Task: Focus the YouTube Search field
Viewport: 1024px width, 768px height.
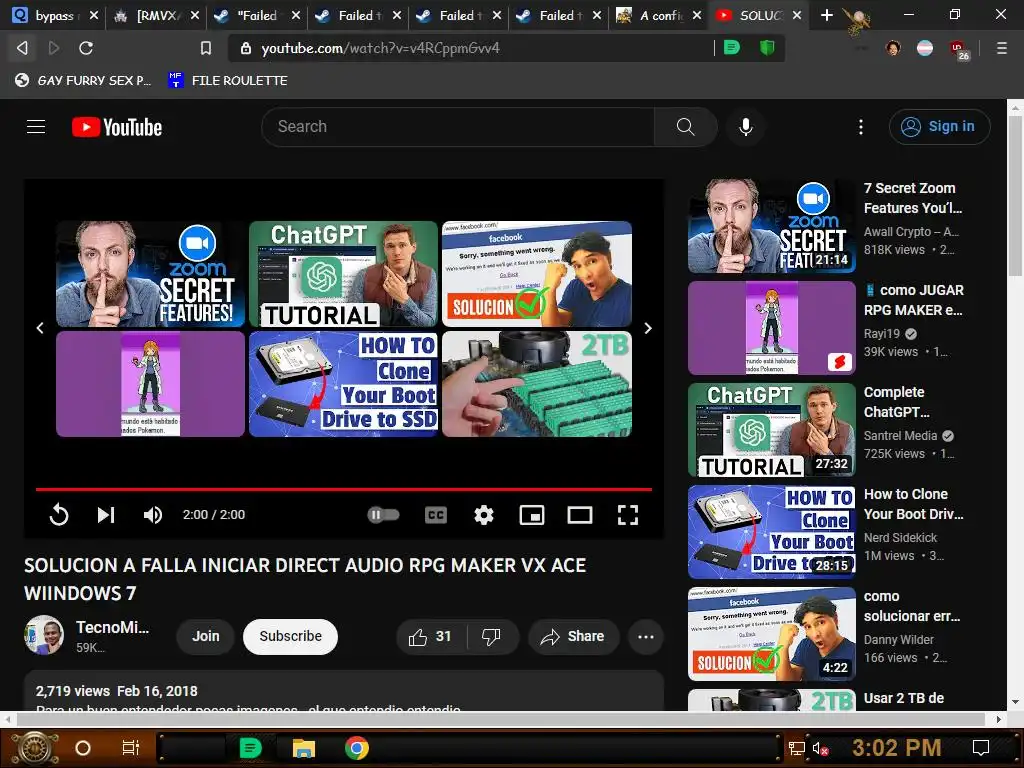Action: [x=458, y=127]
